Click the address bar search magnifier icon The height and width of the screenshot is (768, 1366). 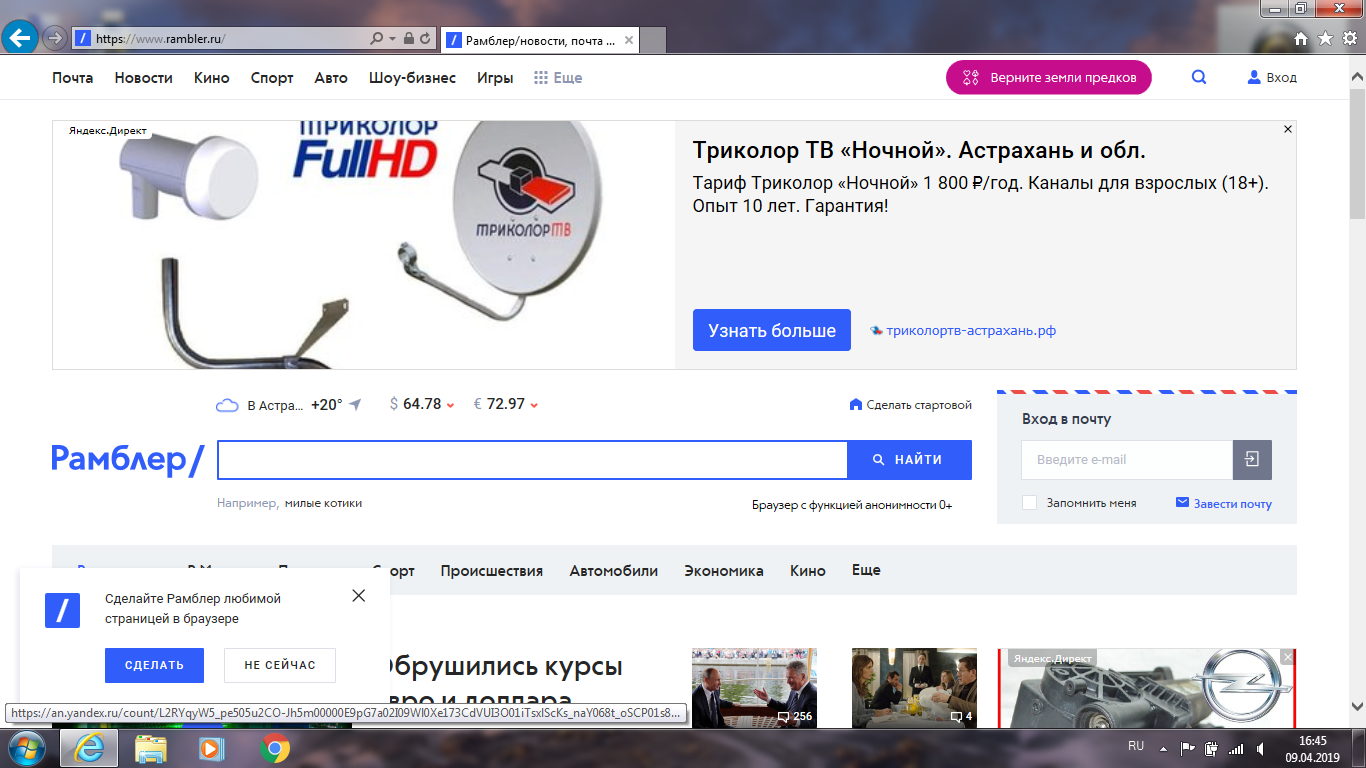coord(376,39)
